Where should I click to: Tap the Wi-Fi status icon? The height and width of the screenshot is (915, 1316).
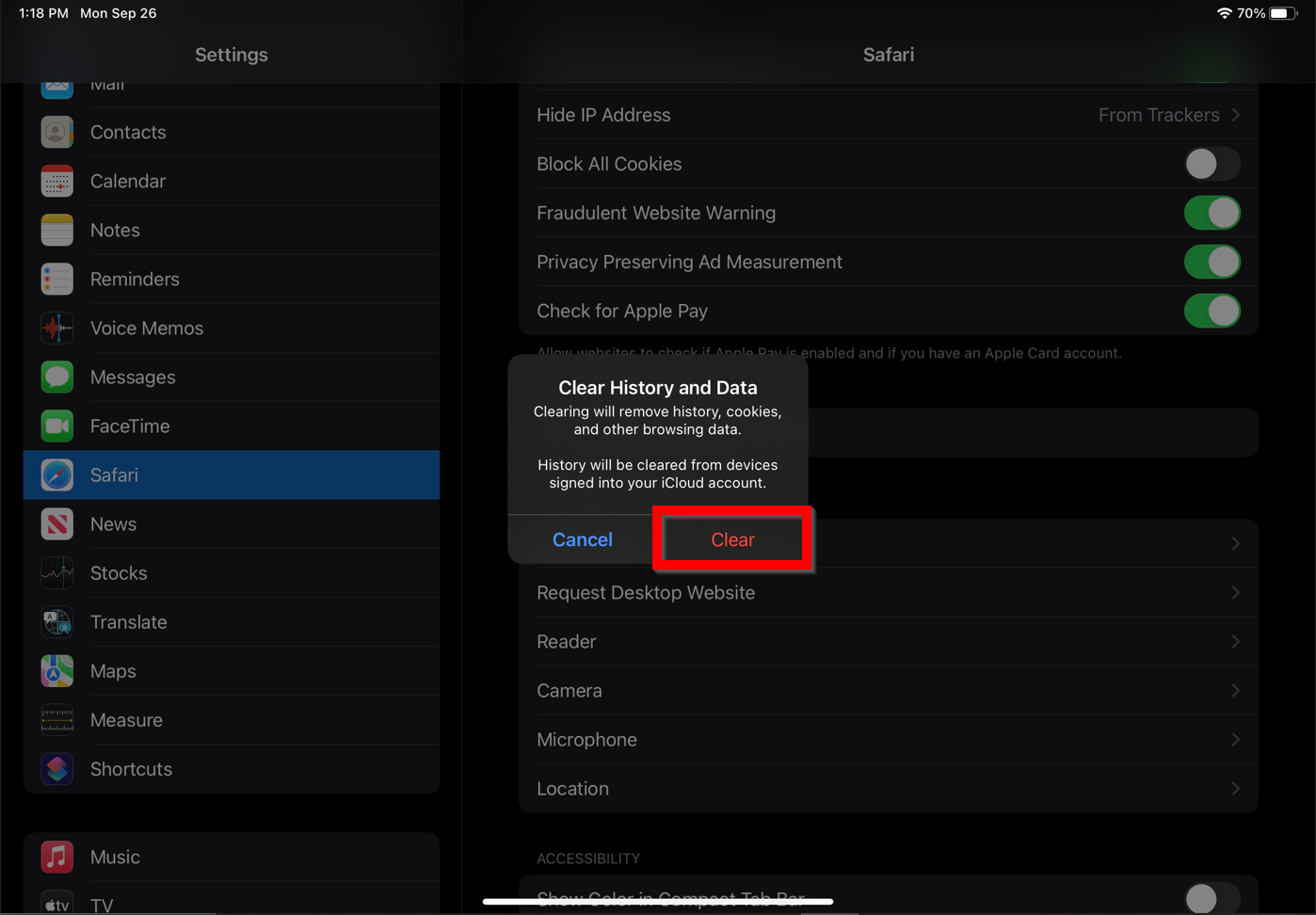coord(1224,13)
